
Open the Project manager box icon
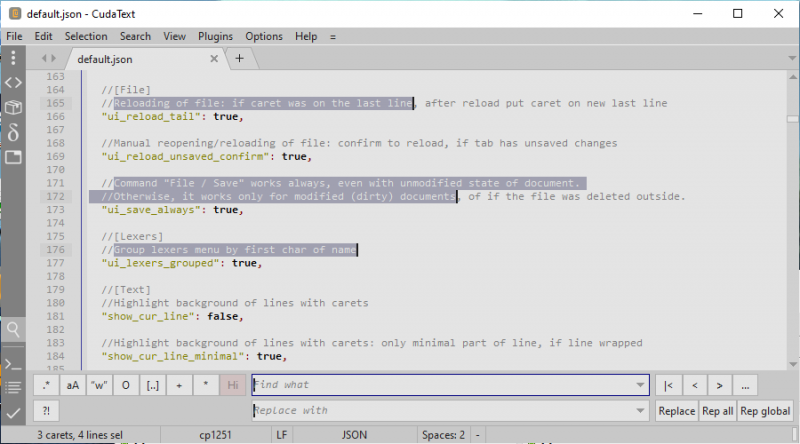click(x=13, y=107)
